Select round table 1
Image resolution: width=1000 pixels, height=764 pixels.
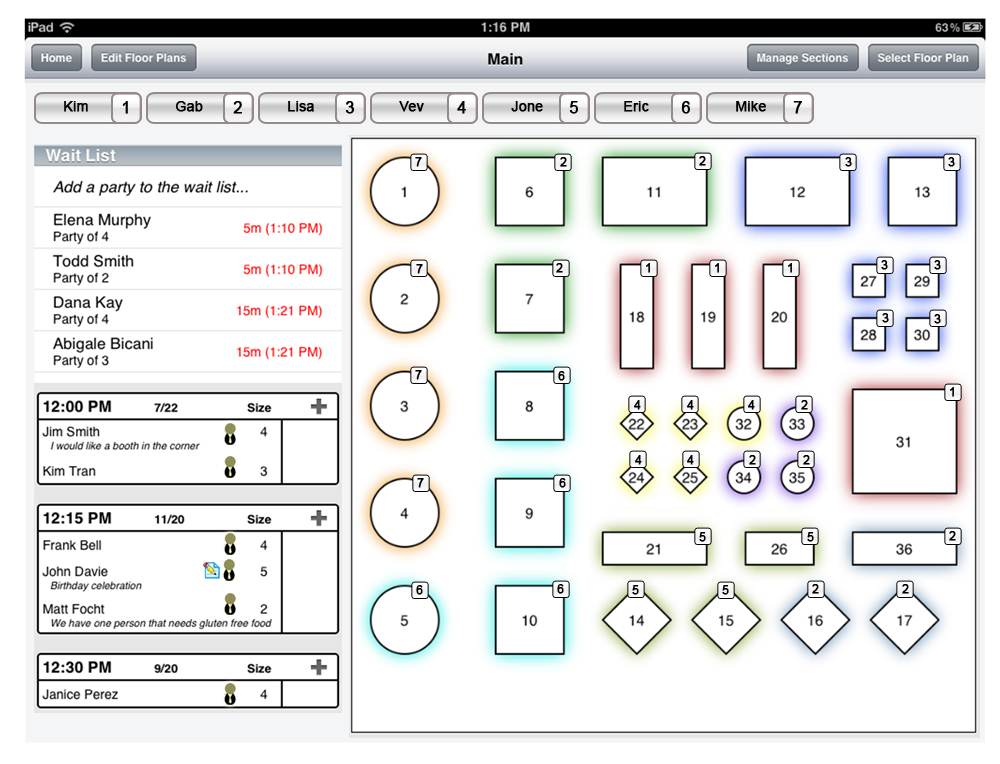pyautogui.click(x=404, y=192)
